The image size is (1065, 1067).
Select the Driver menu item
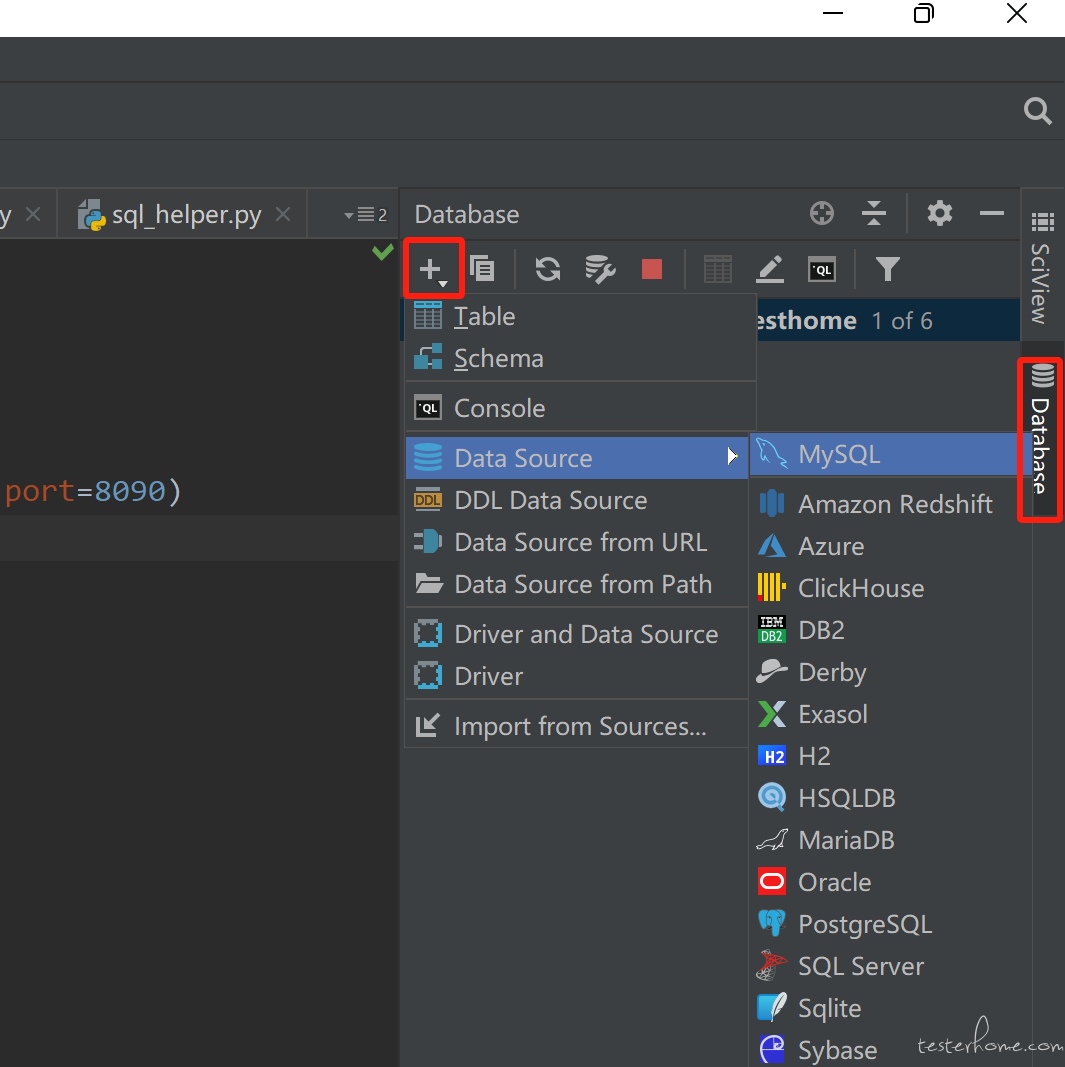[576, 676]
